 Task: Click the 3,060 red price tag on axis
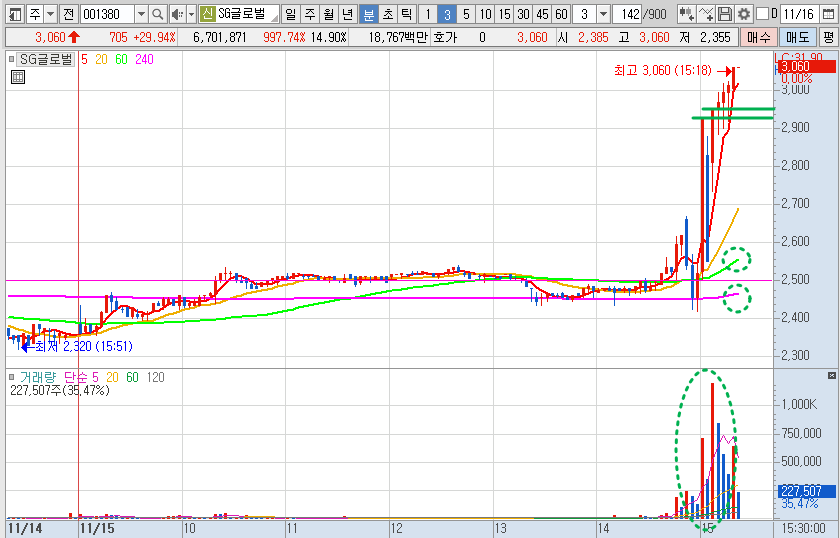click(x=807, y=67)
